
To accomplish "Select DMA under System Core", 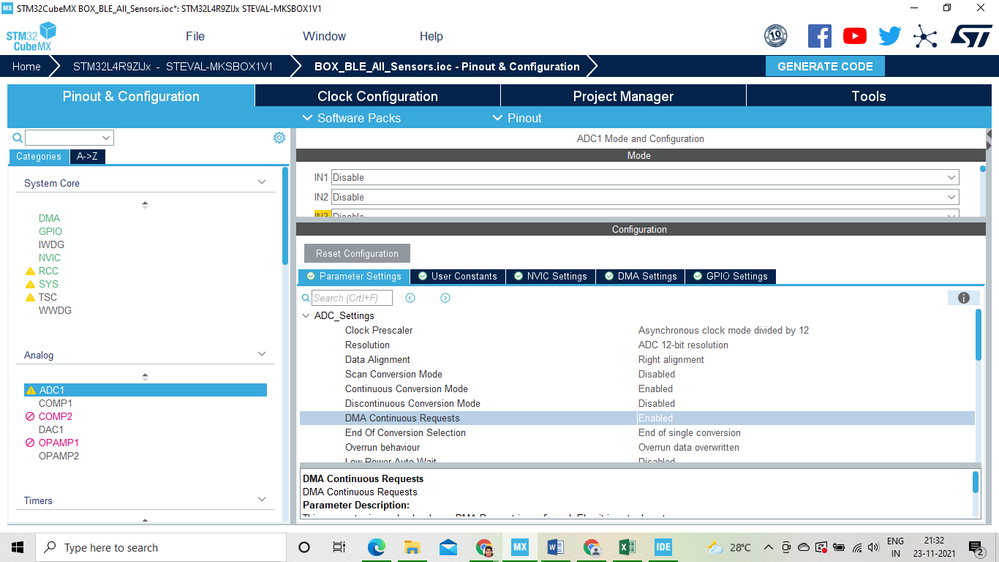I will (49, 218).
